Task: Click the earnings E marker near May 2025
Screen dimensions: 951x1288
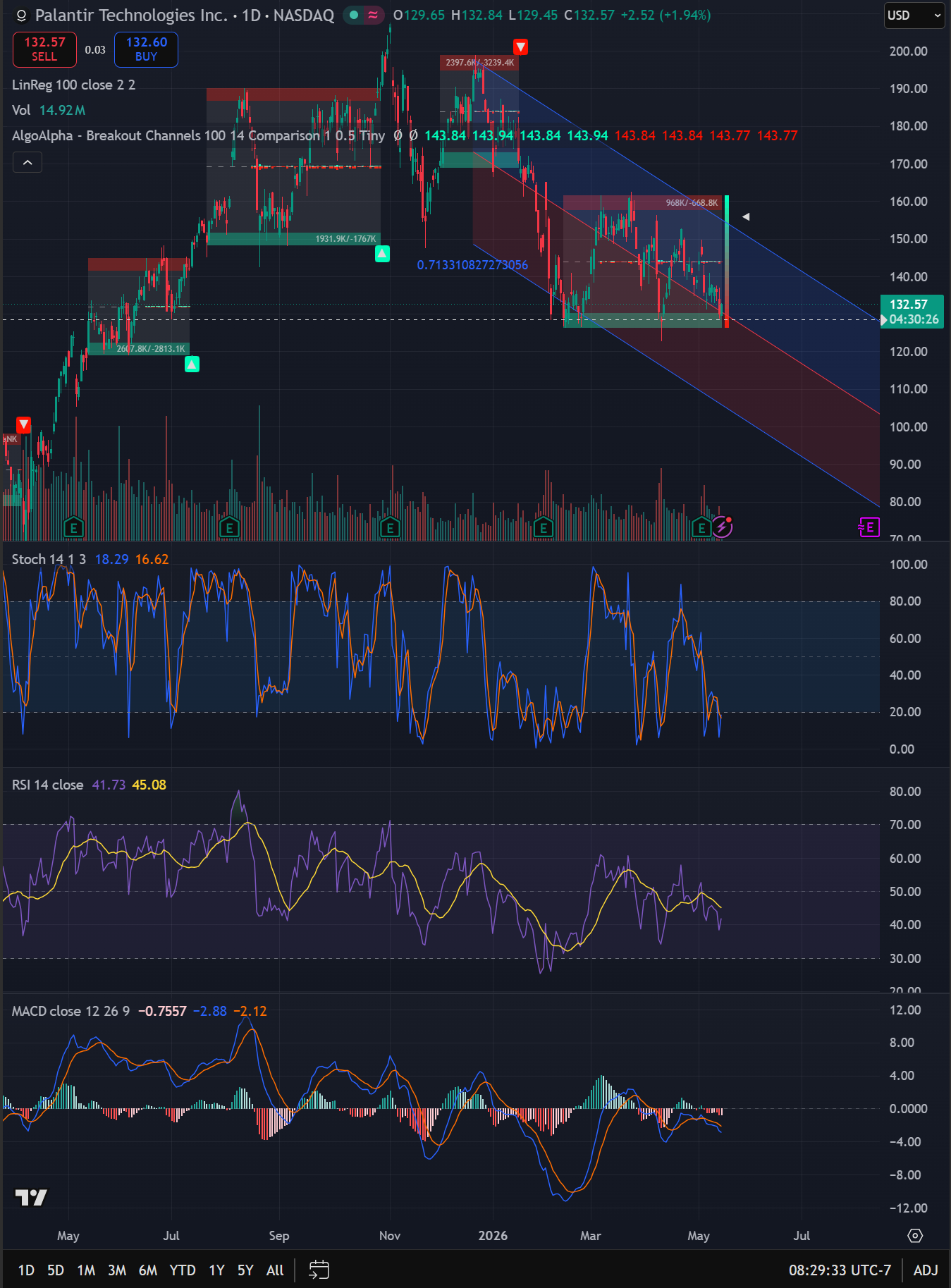Action: coord(73,527)
